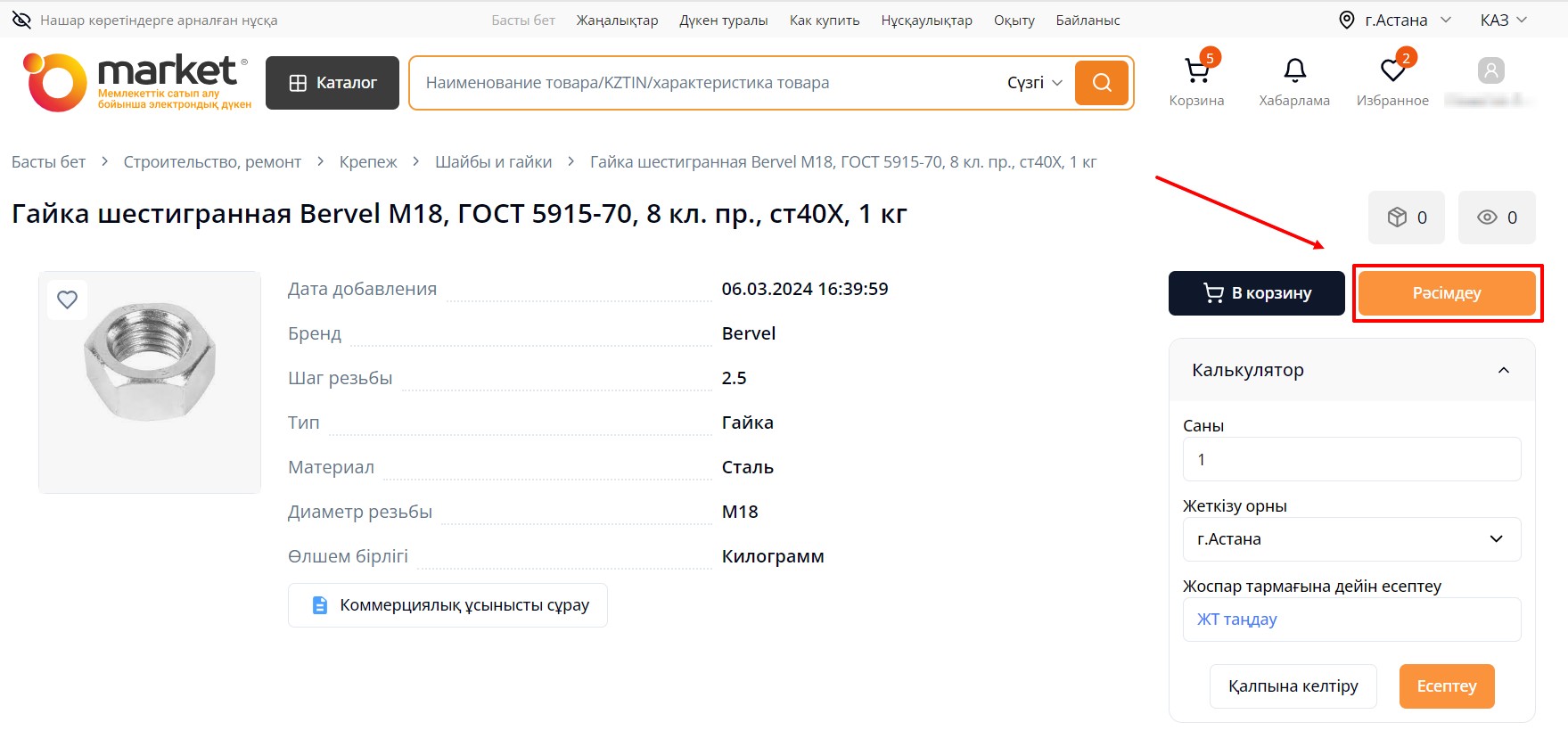
Task: Add product to favorites via heart on image
Action: point(68,300)
